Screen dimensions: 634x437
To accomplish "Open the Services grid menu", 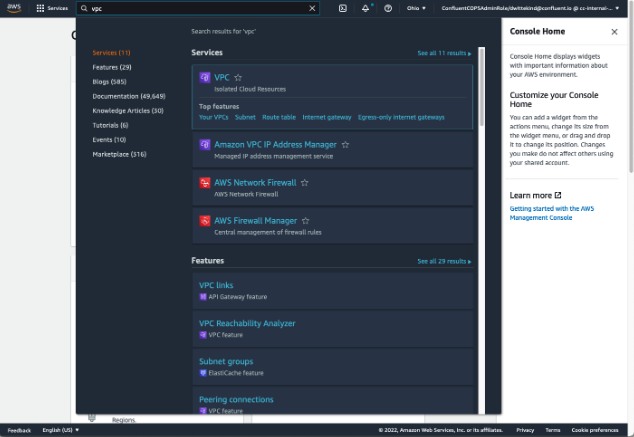I will click(52, 8).
